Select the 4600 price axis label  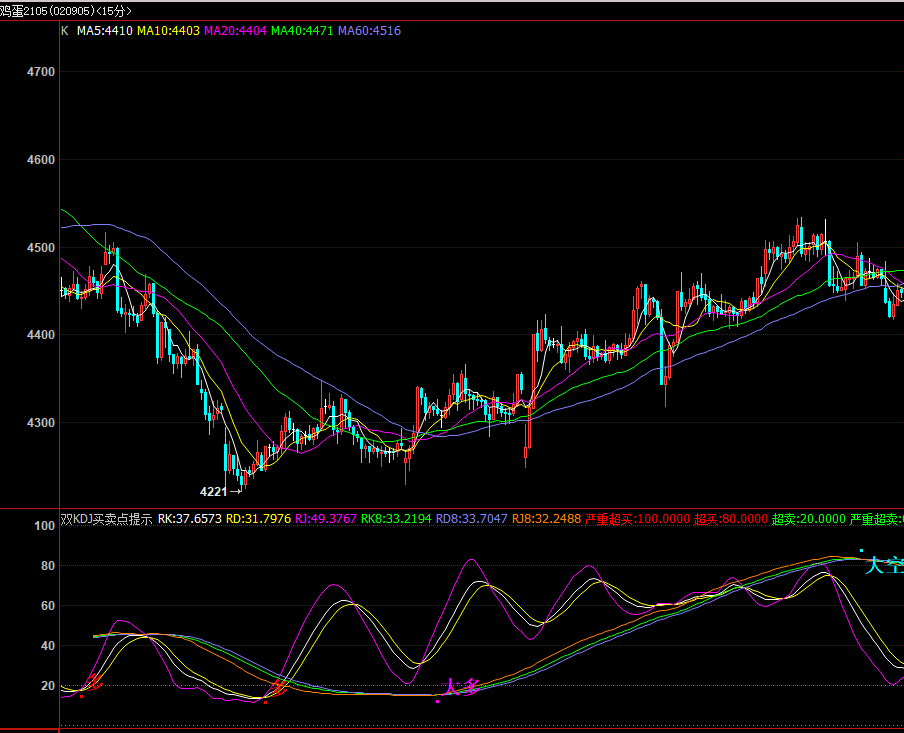[x=41, y=160]
